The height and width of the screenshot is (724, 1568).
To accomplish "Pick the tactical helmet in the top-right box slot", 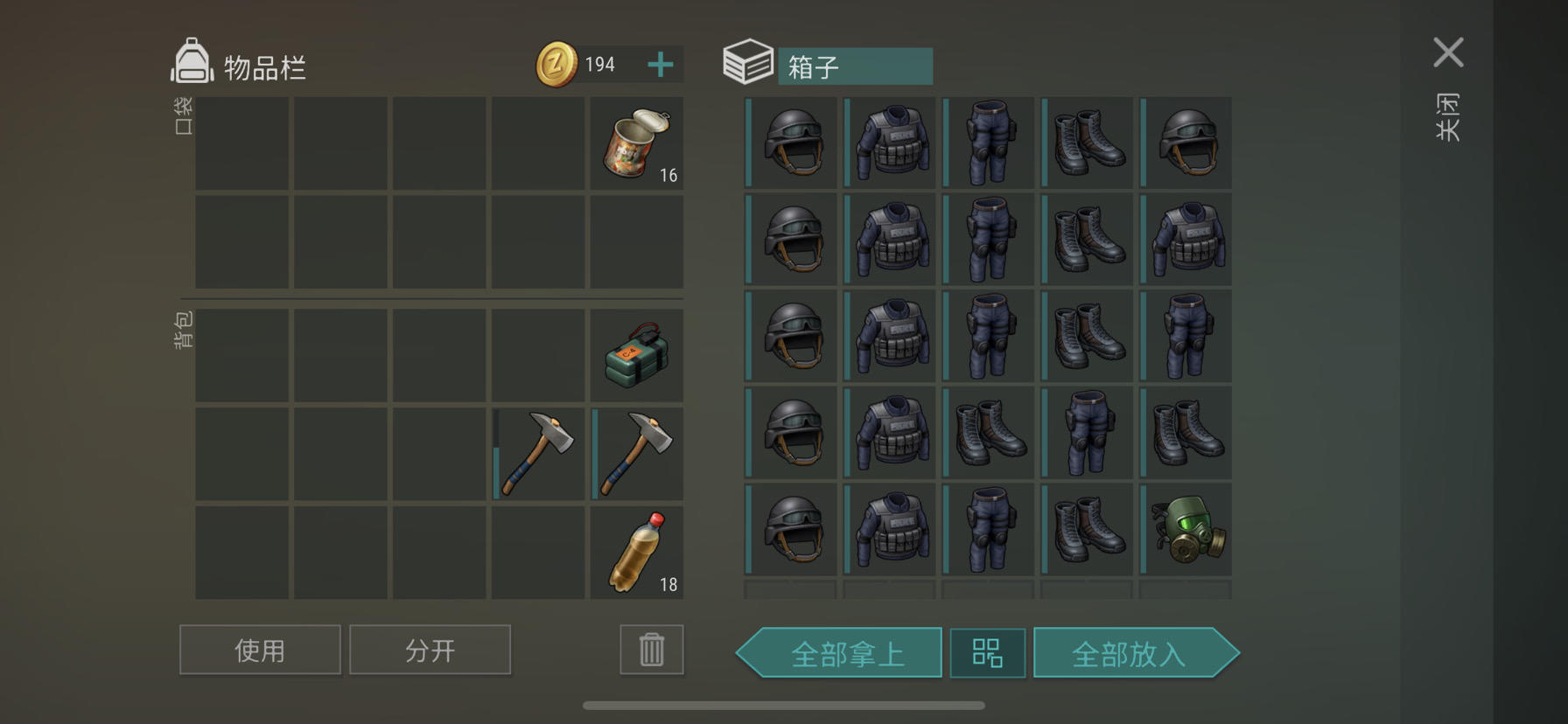I will (1186, 143).
